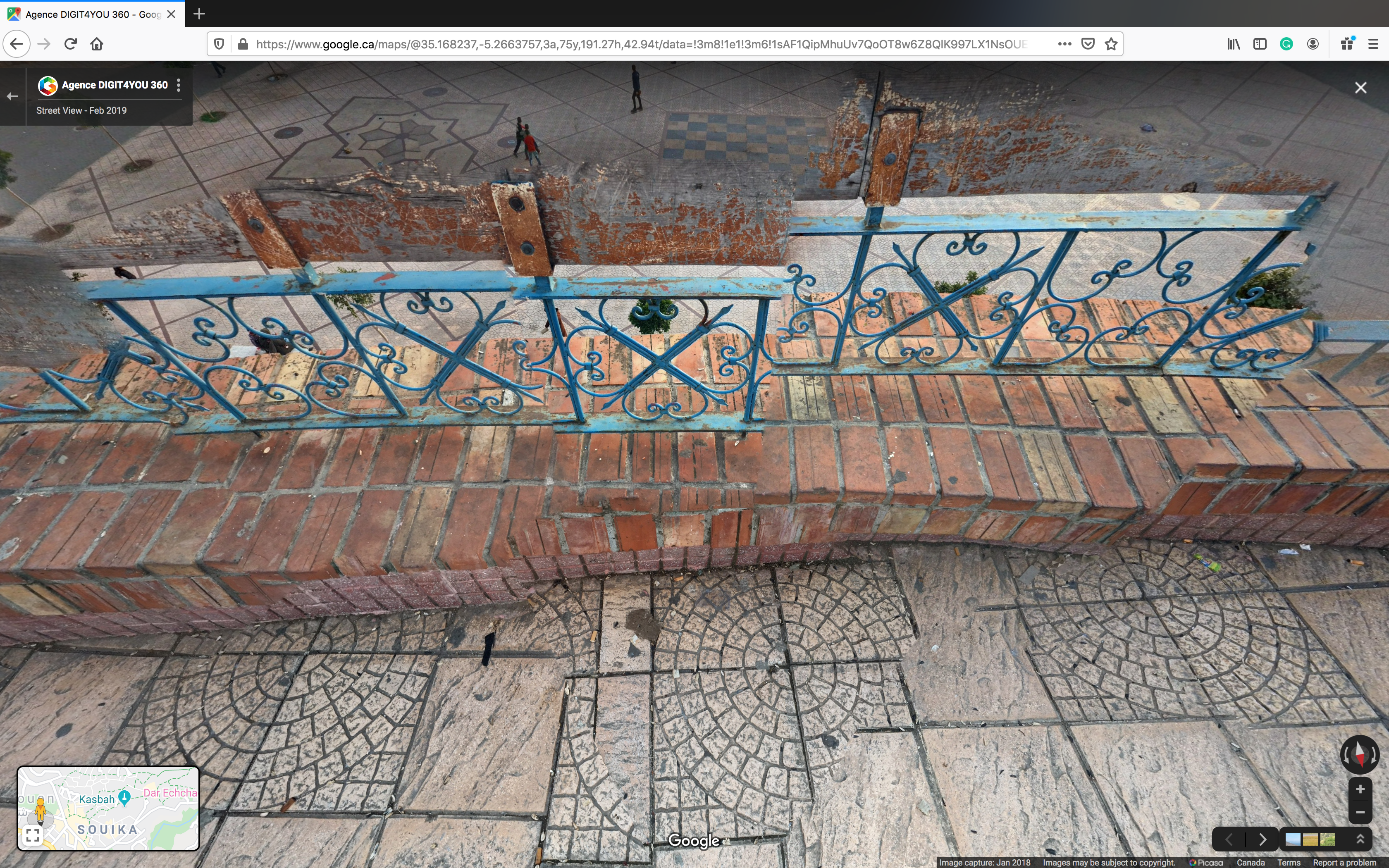Click the Pegman on the minimap
1389x868 pixels.
[x=40, y=809]
